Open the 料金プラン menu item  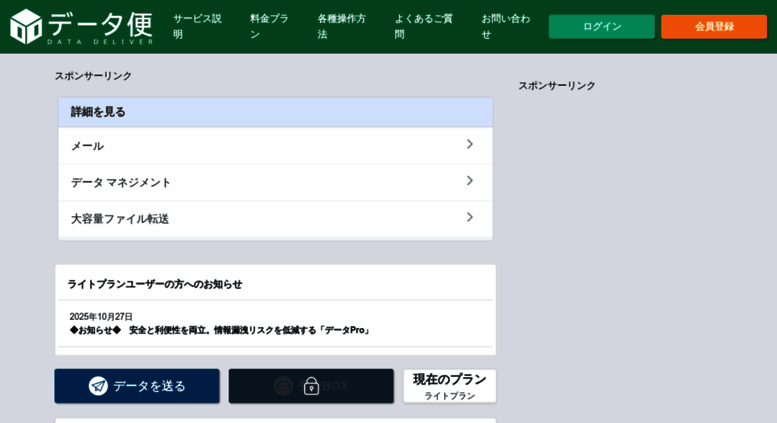click(269, 26)
